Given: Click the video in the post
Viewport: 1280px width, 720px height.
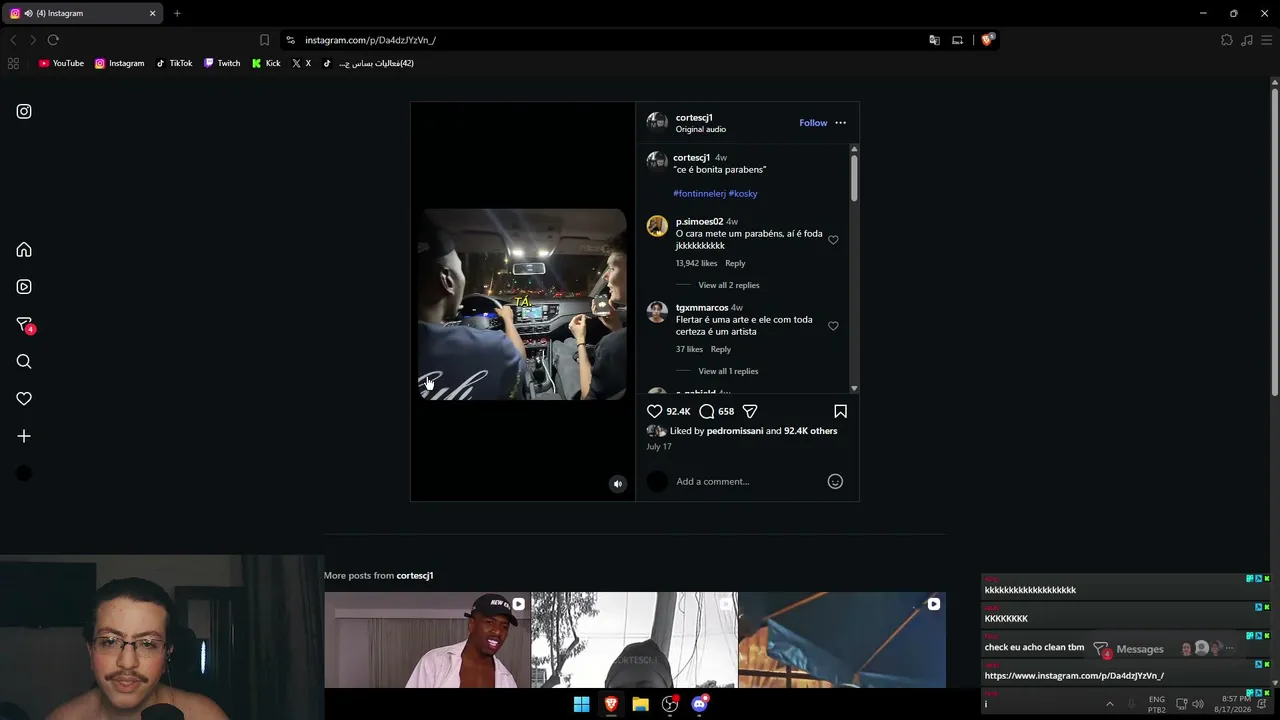Looking at the screenshot, I should click(x=522, y=304).
